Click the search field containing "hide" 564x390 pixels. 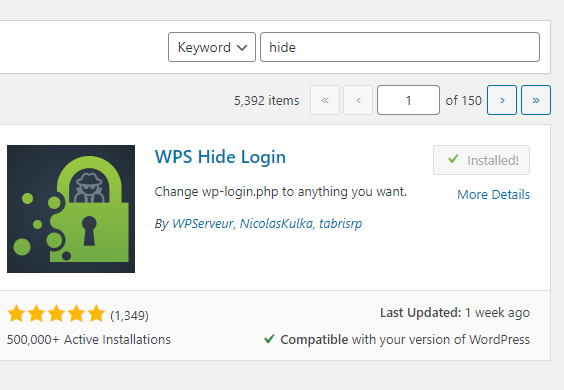point(400,47)
